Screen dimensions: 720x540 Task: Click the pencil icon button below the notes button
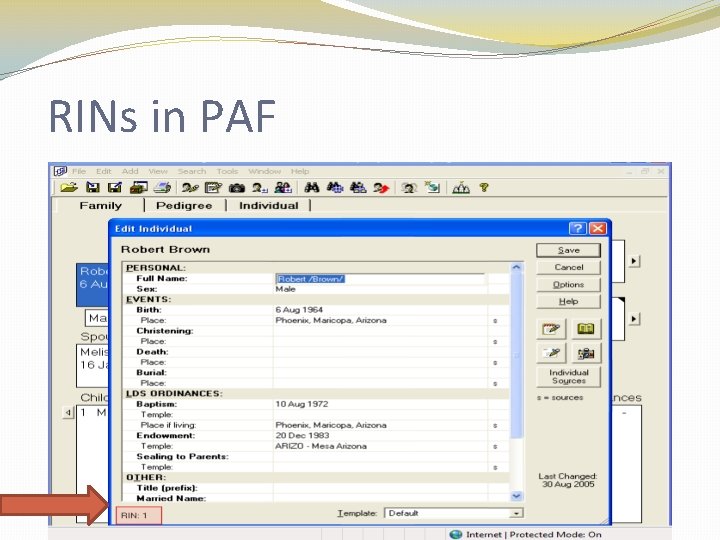pos(551,353)
